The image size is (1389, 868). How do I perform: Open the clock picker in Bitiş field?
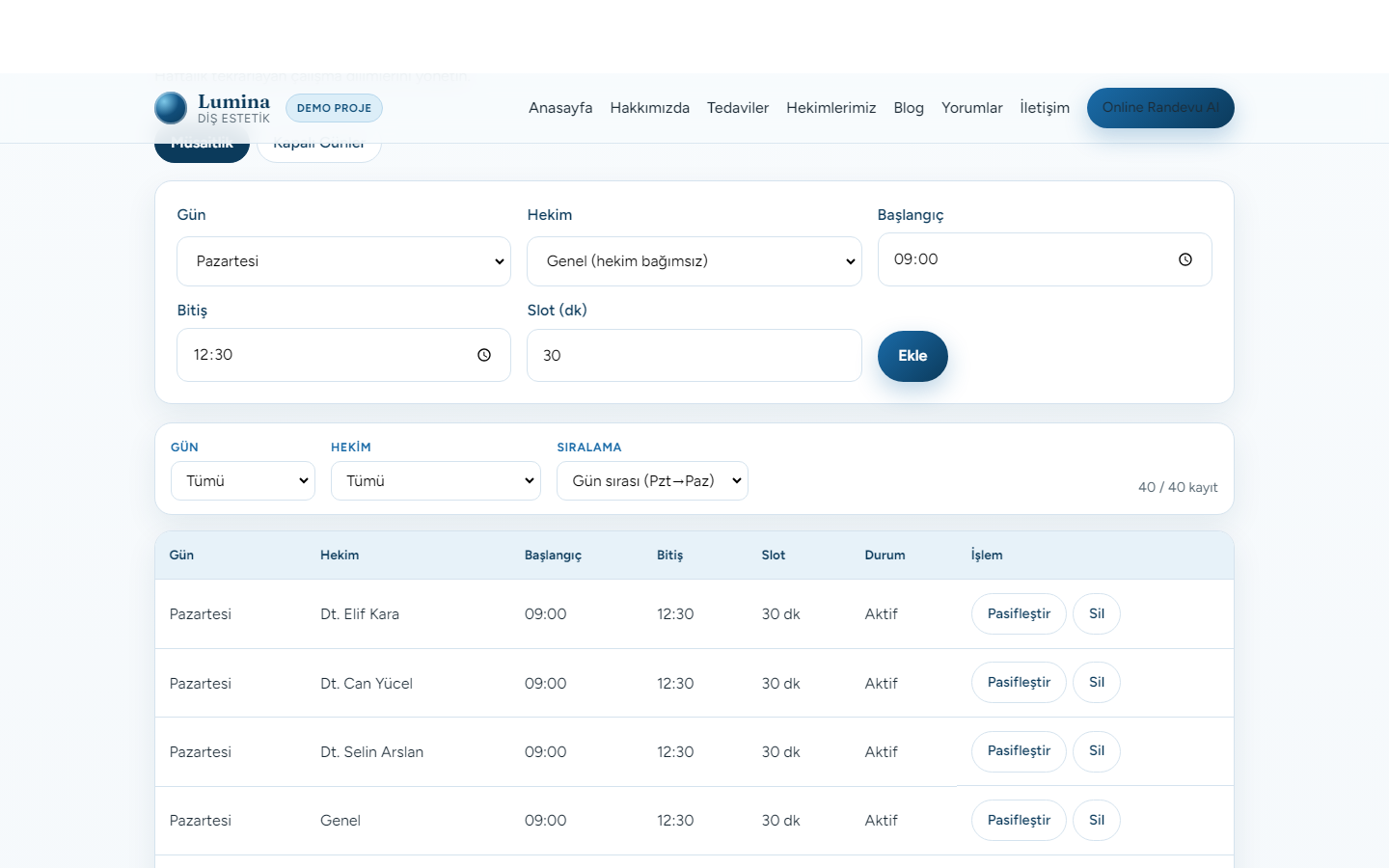pyautogui.click(x=484, y=355)
